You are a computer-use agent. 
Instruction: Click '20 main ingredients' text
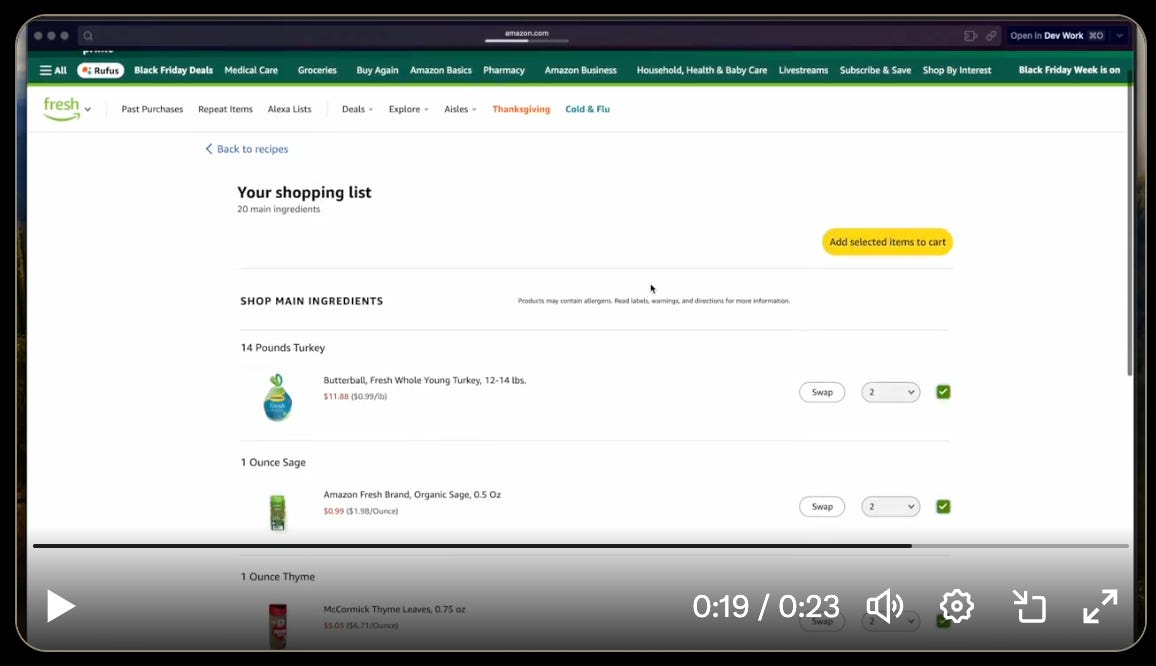click(279, 209)
